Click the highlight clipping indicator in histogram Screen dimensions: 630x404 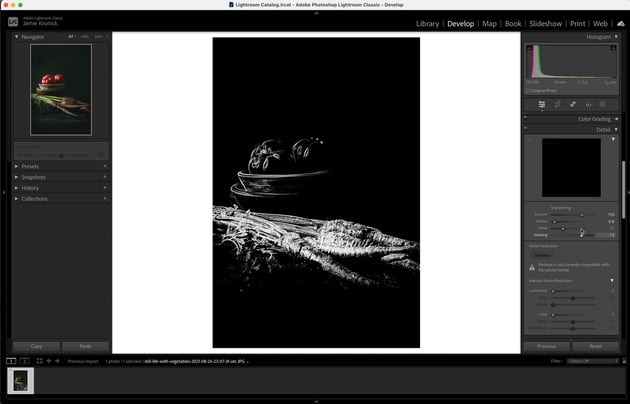tap(613, 48)
